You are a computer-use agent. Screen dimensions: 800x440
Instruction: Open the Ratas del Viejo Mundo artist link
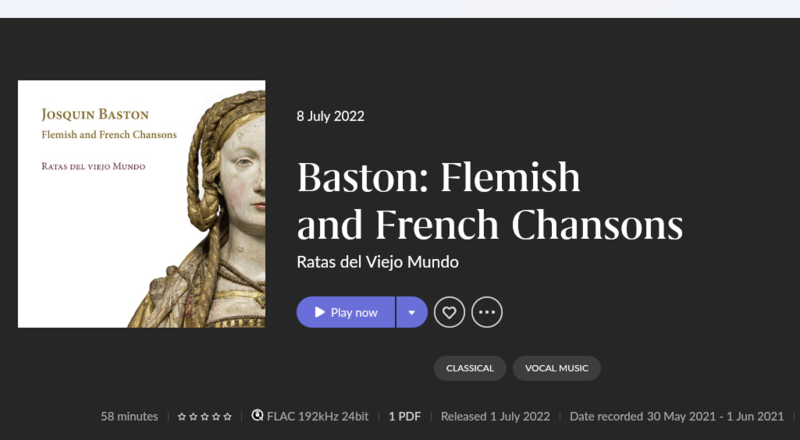378,262
